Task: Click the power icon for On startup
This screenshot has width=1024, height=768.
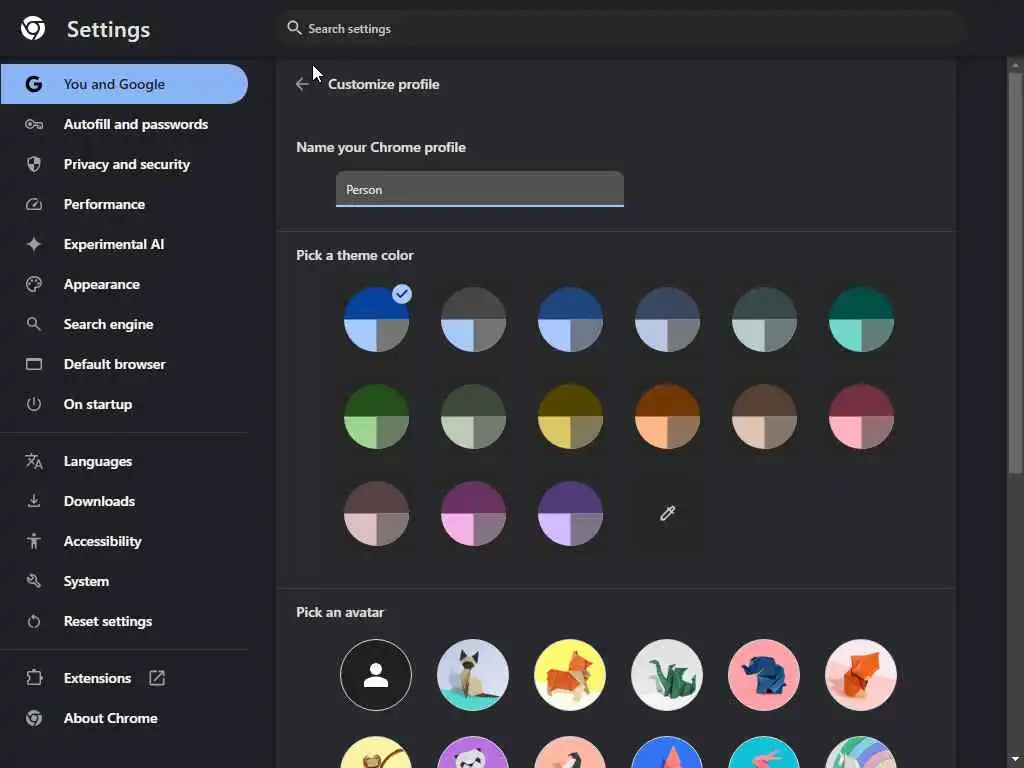Action: 34,404
